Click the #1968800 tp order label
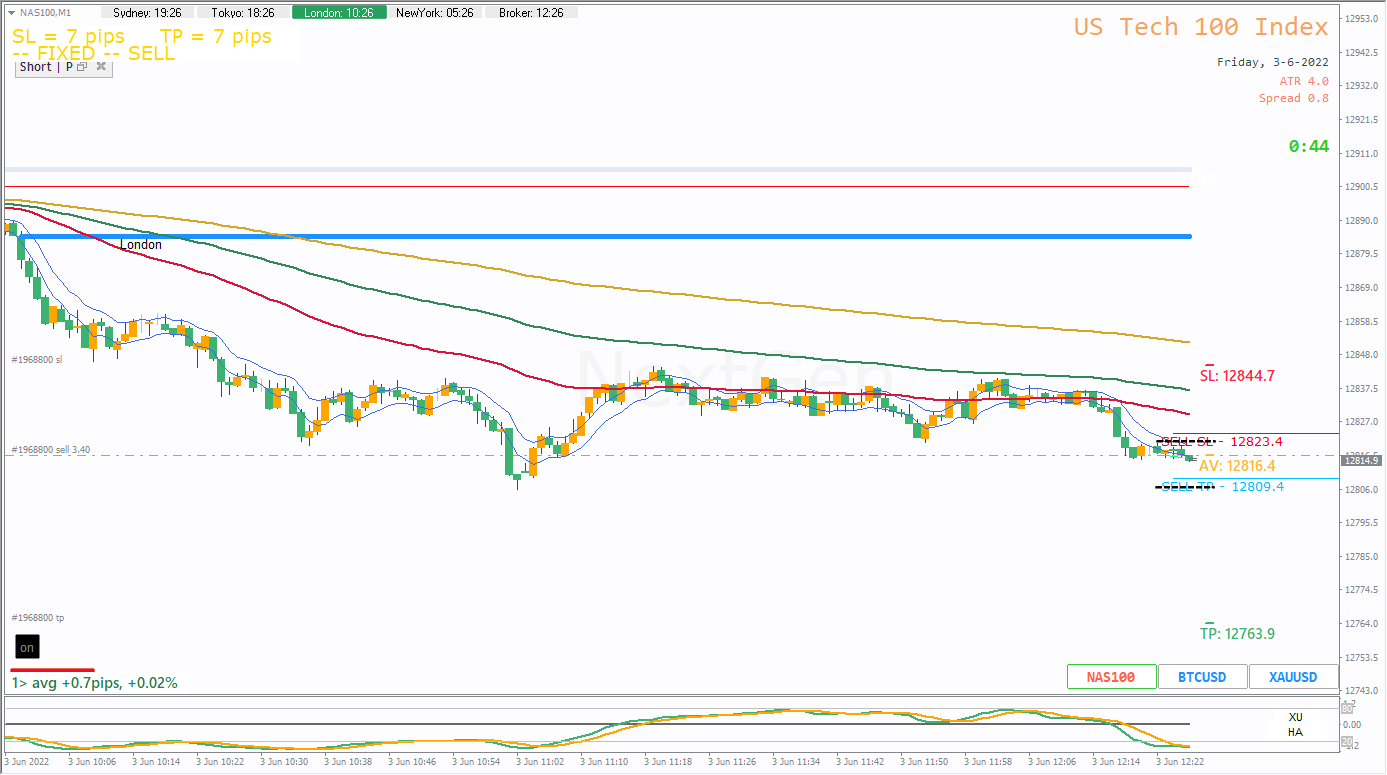Viewport: 1387px width, 775px height. click(38, 618)
